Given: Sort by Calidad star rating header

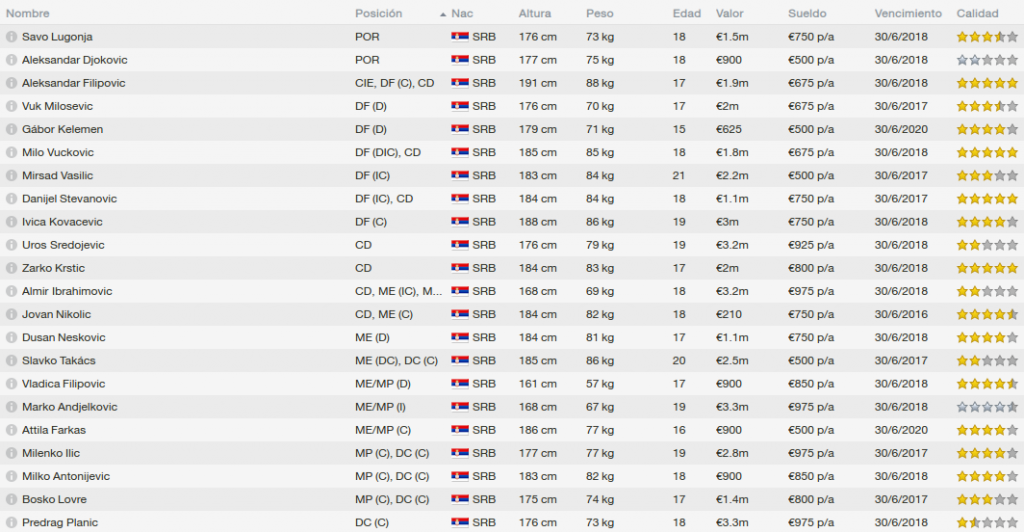Looking at the screenshot, I should (978, 14).
